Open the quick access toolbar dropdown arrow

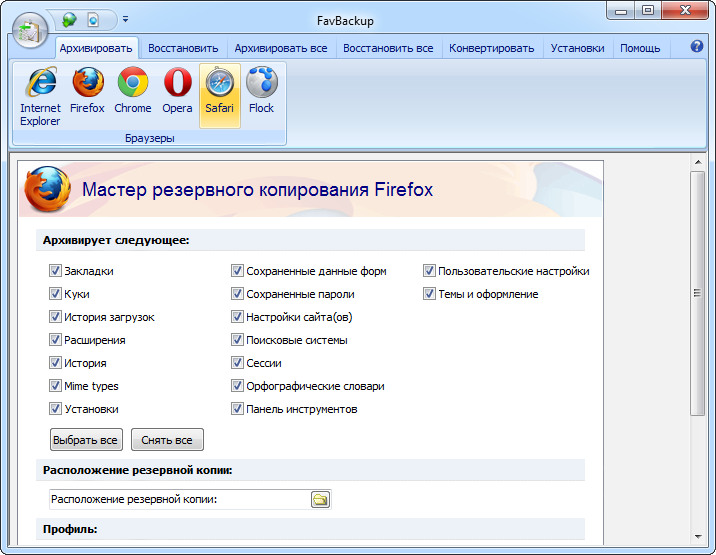[x=125, y=20]
